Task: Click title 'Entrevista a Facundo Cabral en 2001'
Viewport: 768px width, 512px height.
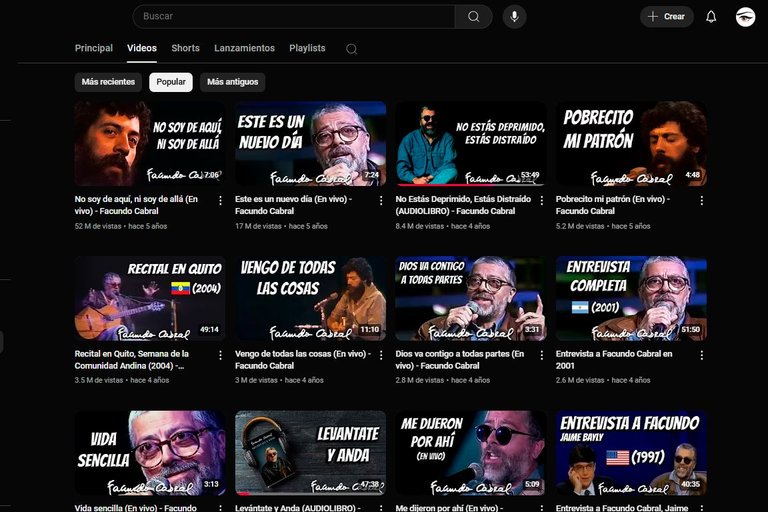Action: tap(614, 360)
